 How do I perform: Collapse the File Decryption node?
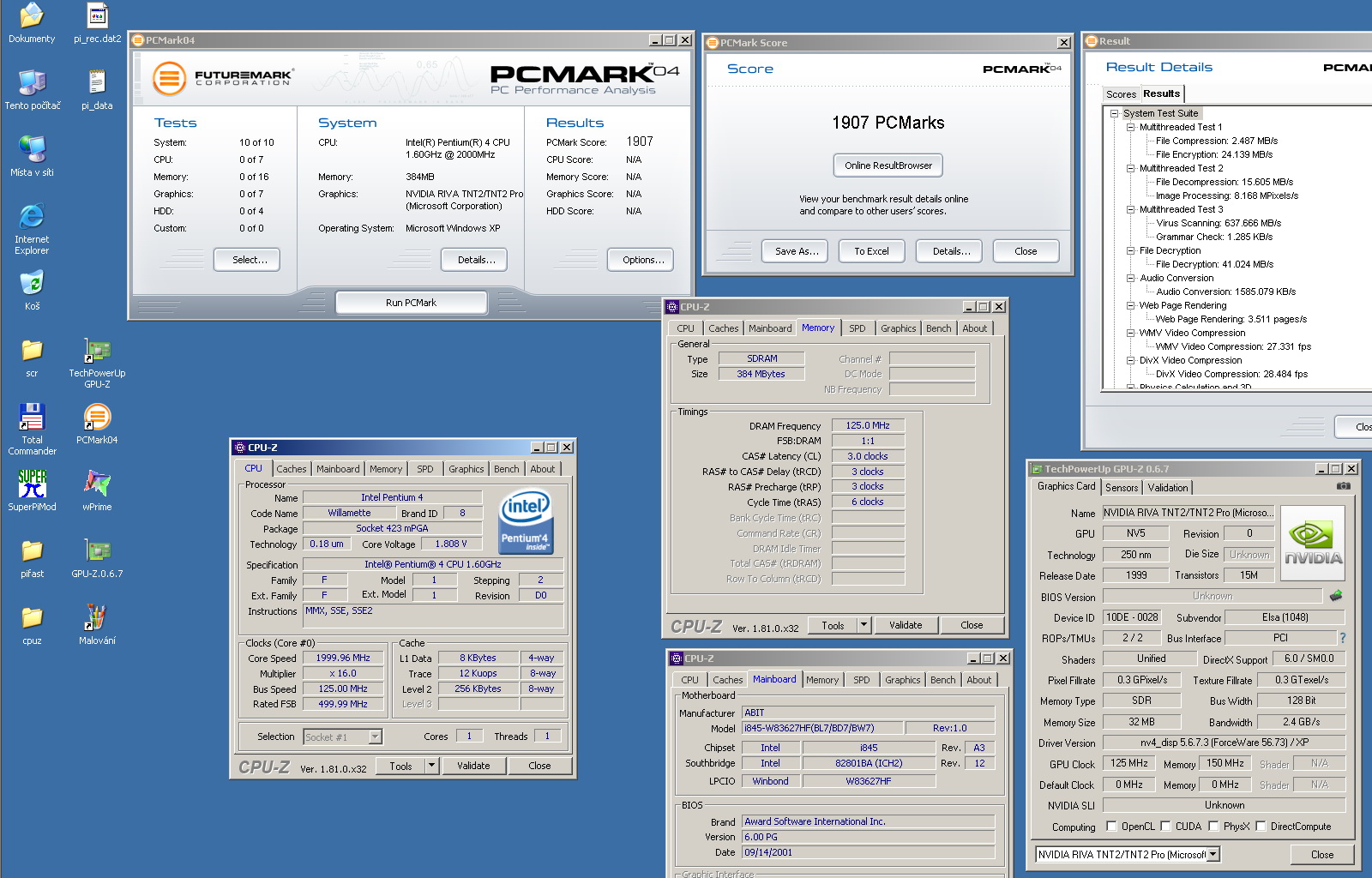coord(1130,250)
